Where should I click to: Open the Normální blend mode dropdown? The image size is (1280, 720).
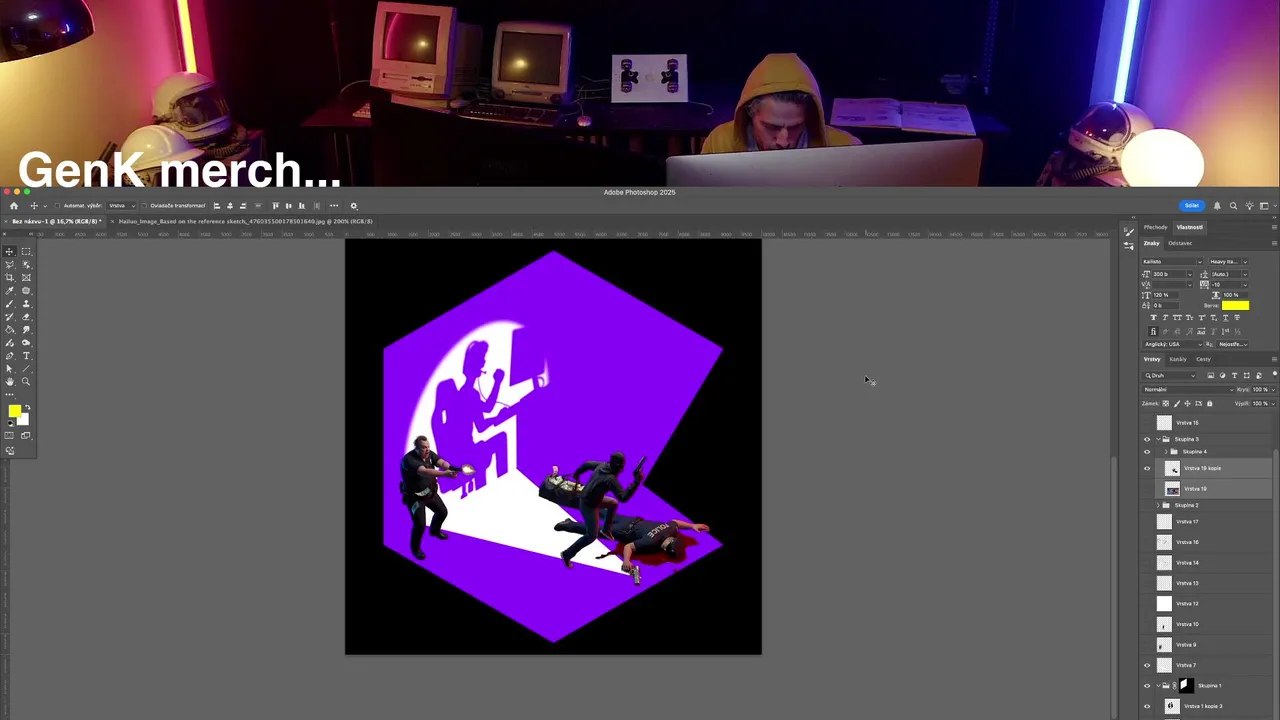pyautogui.click(x=1187, y=389)
